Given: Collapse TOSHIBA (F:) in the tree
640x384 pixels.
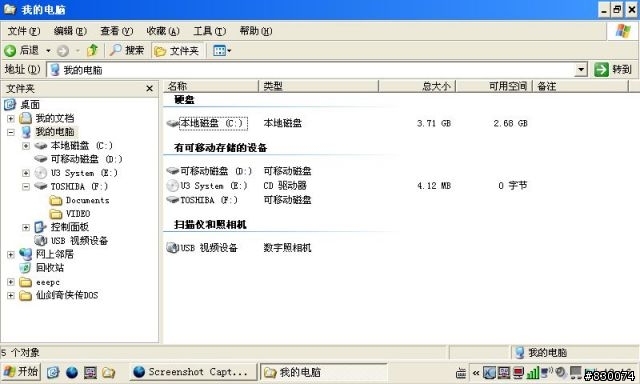Looking at the screenshot, I should point(26,186).
